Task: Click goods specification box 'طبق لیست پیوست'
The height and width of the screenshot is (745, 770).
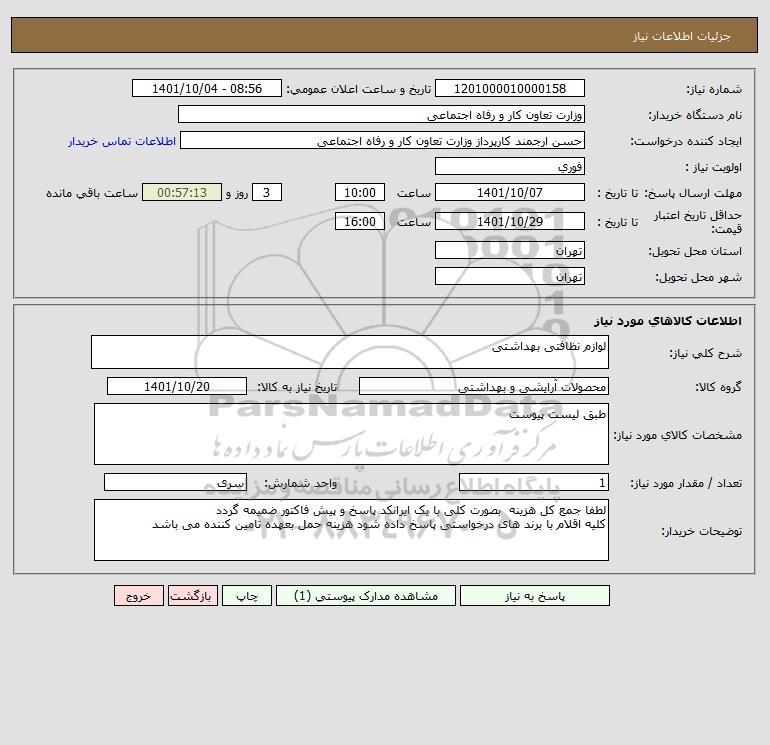Action: tap(351, 434)
